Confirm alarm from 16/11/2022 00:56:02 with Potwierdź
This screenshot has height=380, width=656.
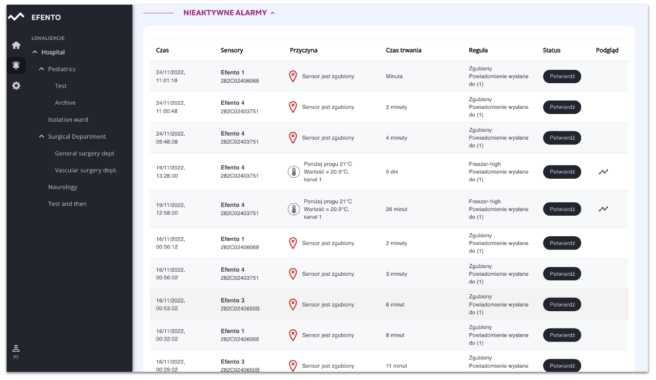pos(562,274)
